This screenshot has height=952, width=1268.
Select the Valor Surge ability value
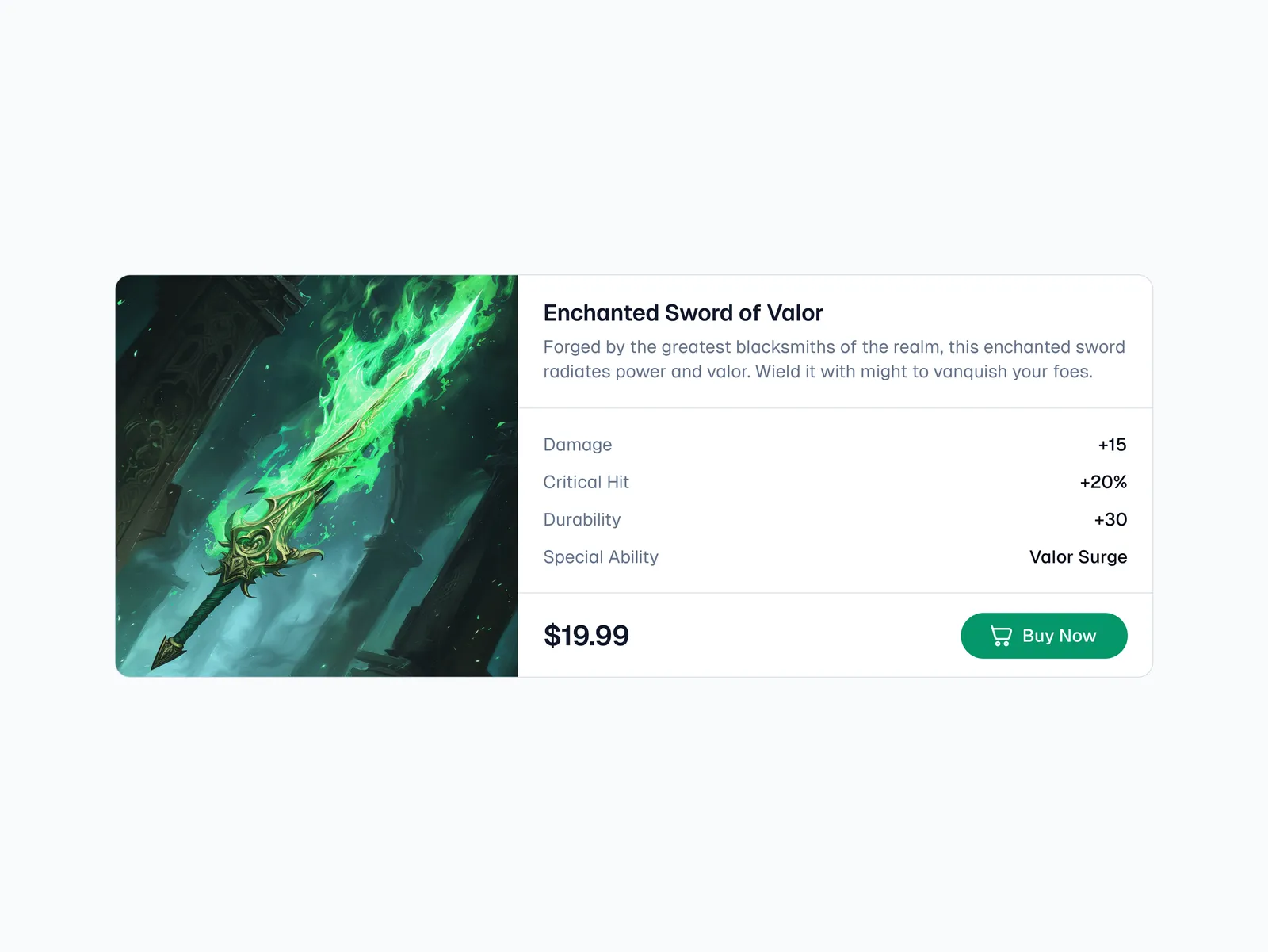click(x=1078, y=557)
